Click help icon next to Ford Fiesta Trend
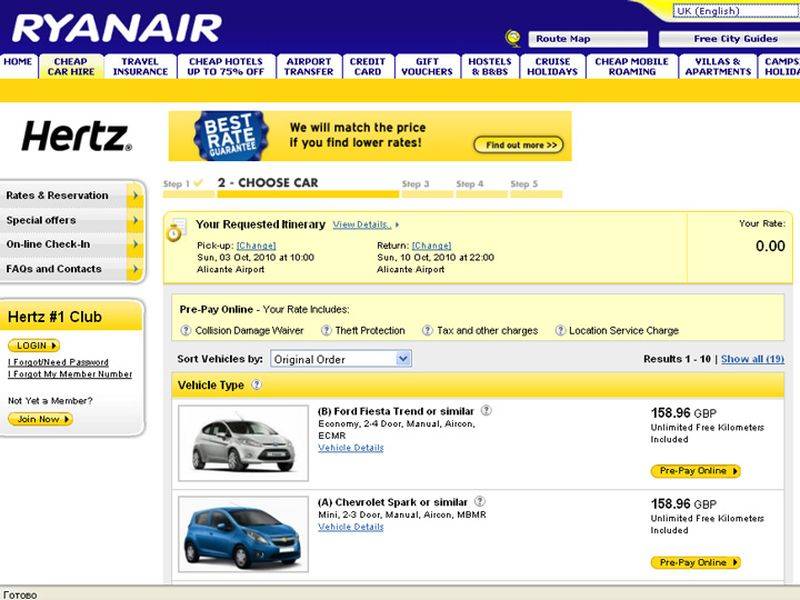Viewport: 800px width, 600px height. tap(486, 410)
